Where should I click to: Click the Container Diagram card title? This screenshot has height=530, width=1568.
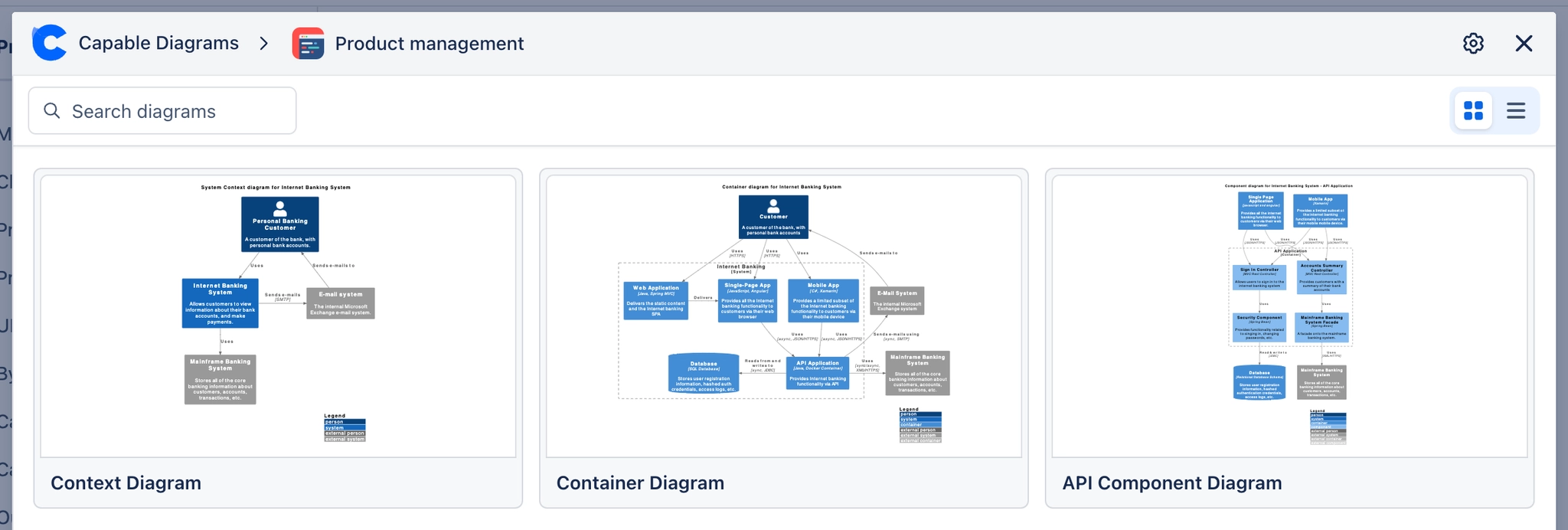tap(640, 483)
